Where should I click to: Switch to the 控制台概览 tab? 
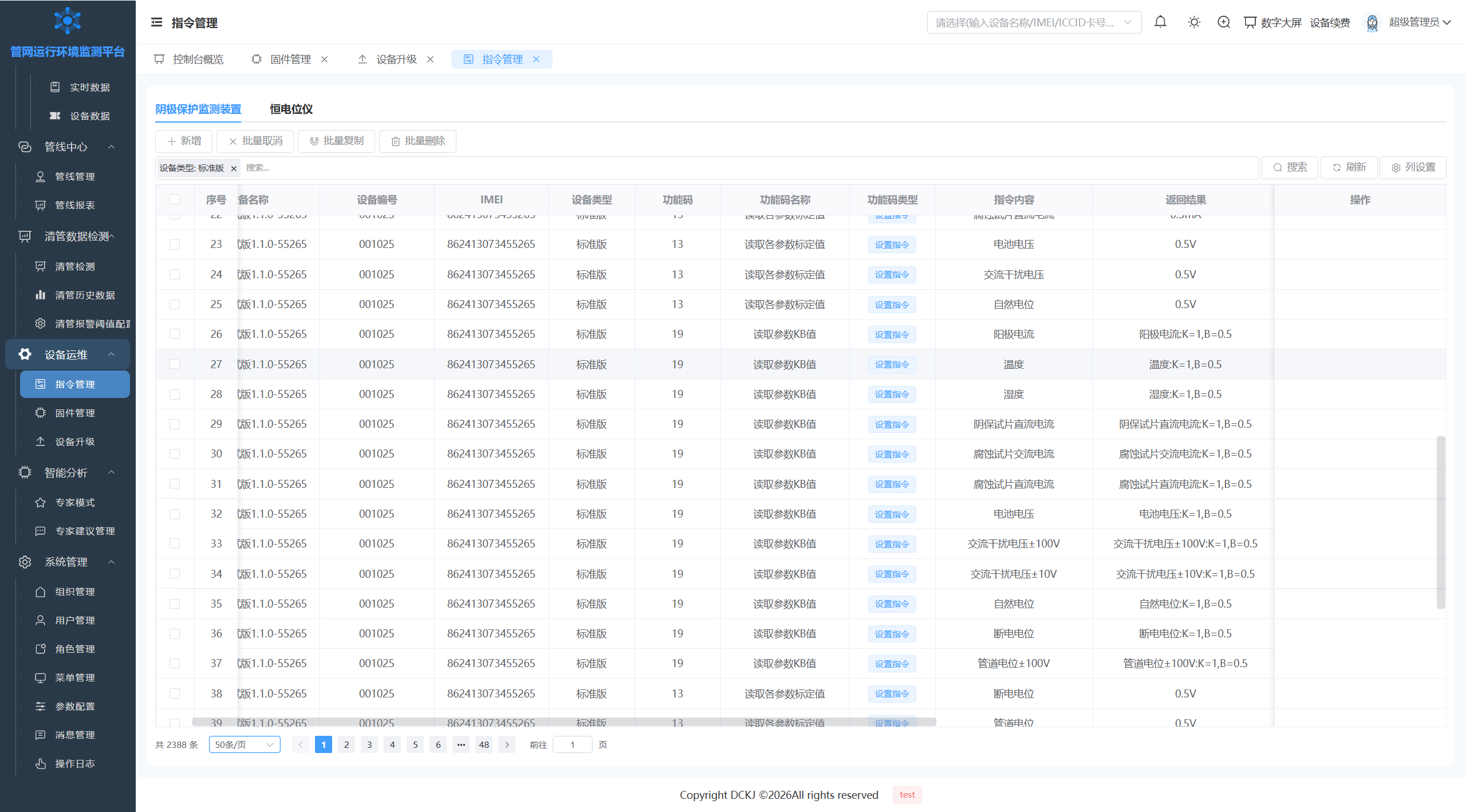tap(190, 60)
